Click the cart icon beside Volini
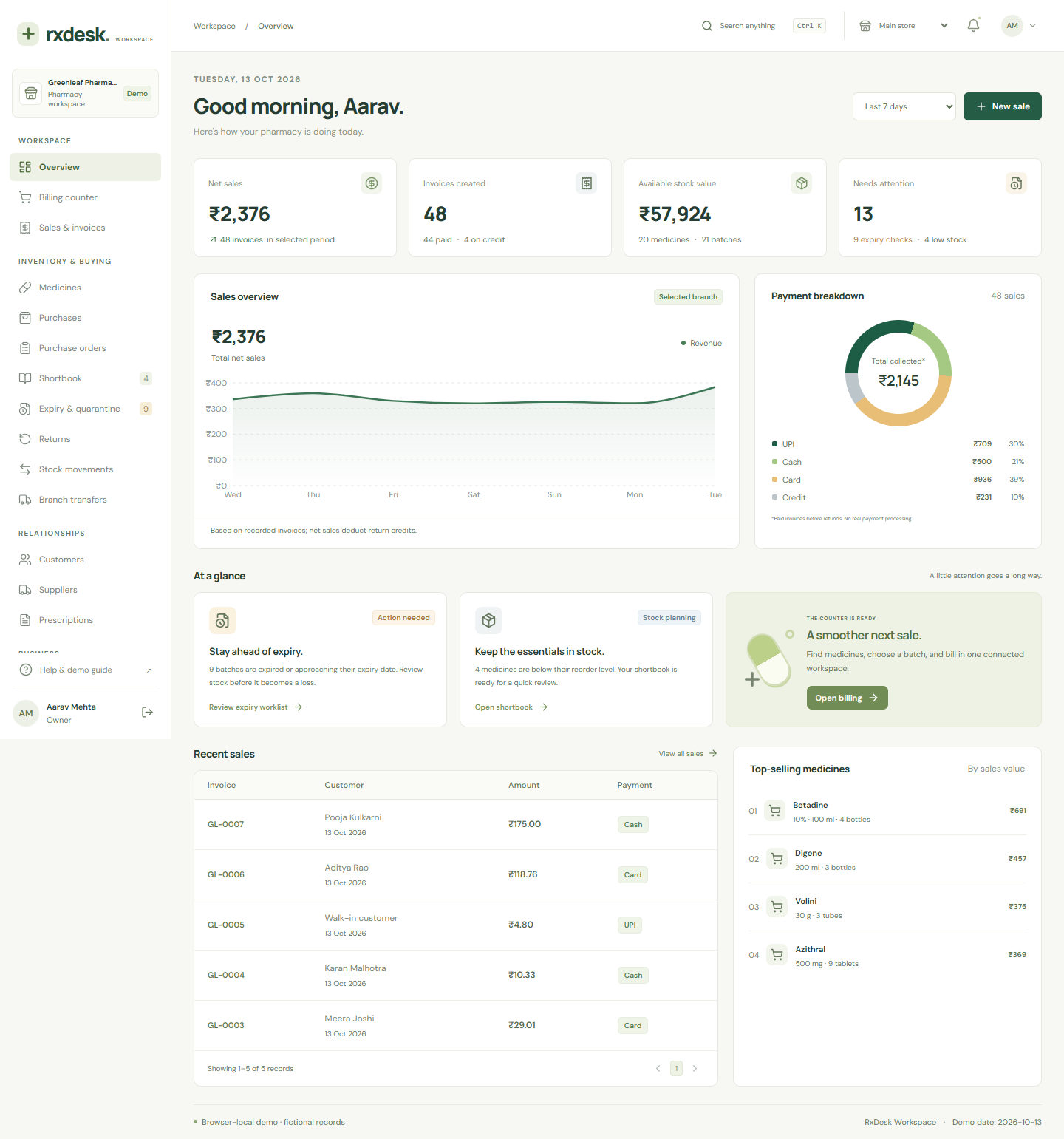This screenshot has height=1139, width=1064. tap(777, 907)
